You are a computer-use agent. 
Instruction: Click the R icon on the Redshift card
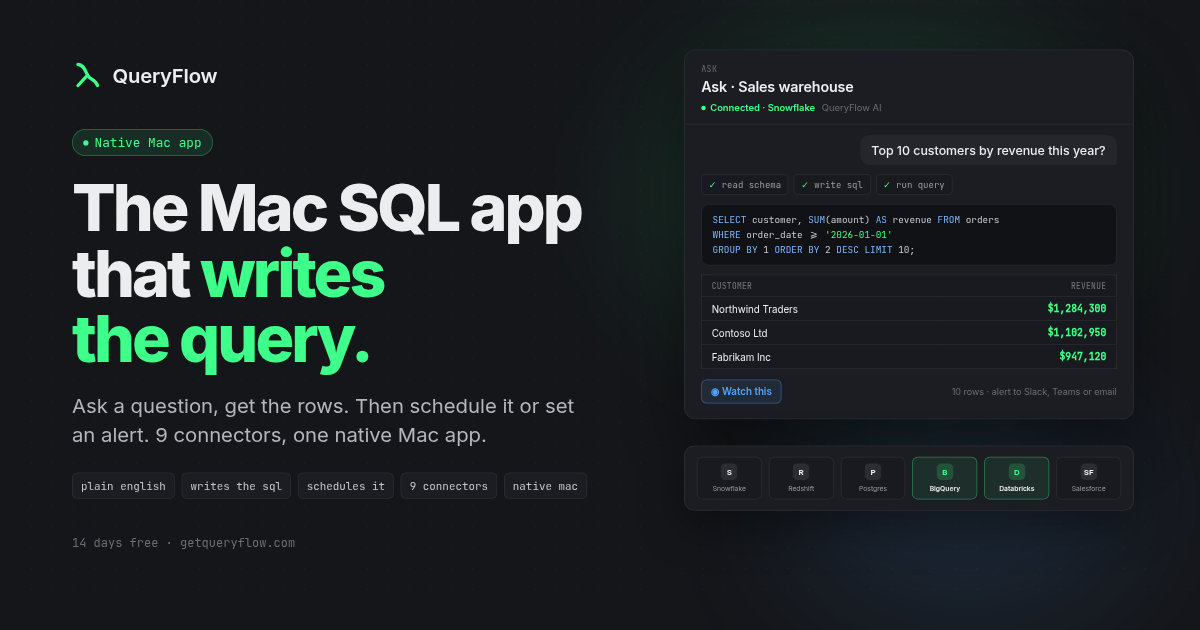click(801, 472)
